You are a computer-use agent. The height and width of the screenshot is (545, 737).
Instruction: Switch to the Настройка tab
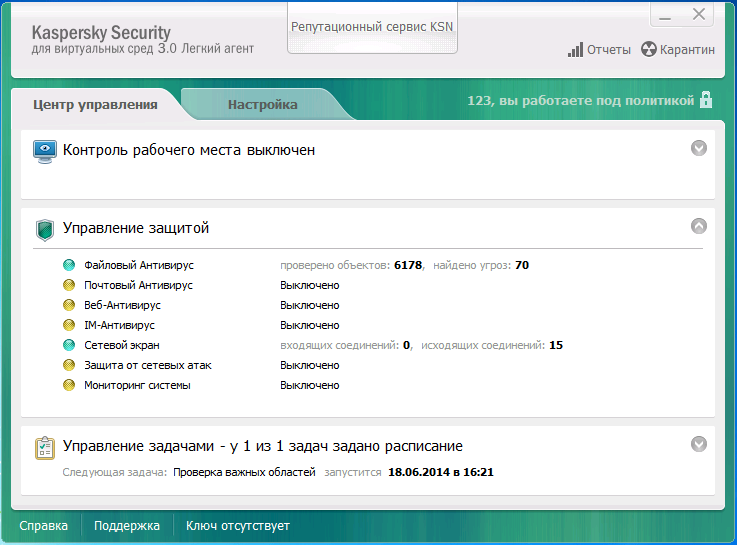coord(262,104)
